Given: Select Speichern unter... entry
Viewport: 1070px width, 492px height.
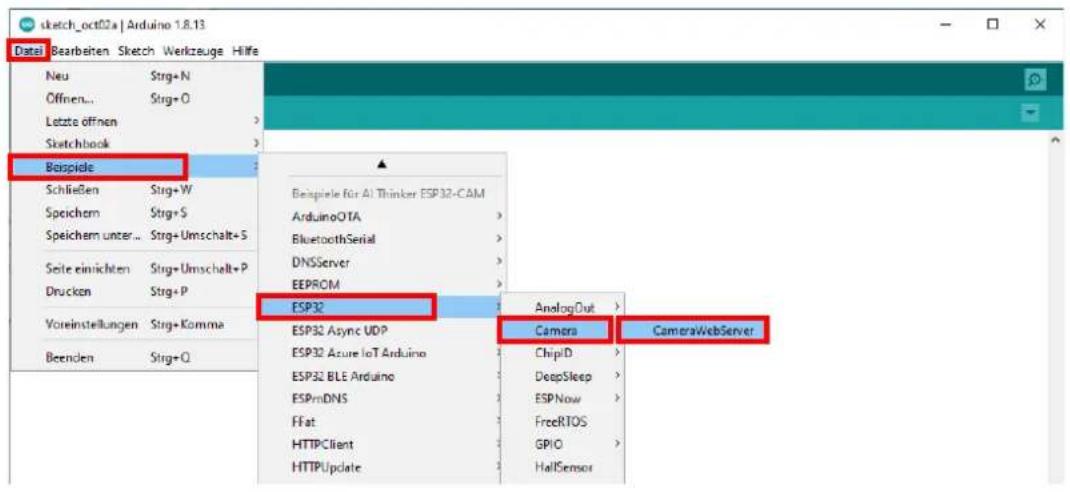Looking at the screenshot, I should (x=136, y=235).
